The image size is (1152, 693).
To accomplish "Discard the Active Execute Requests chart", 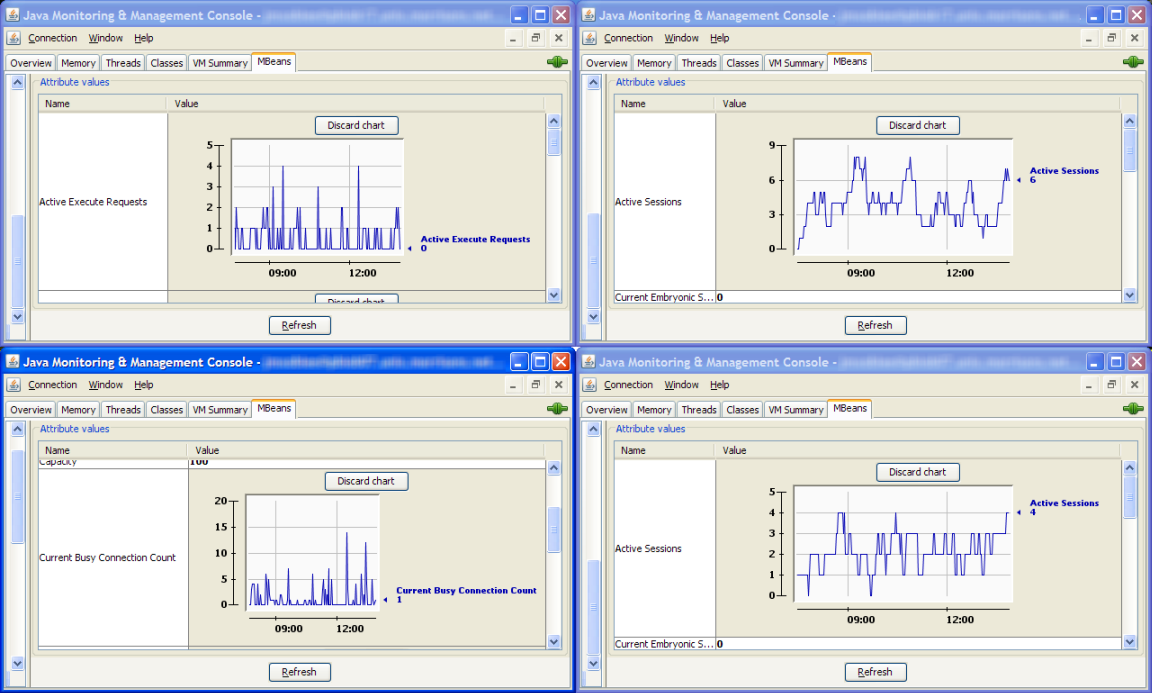I will click(357, 125).
